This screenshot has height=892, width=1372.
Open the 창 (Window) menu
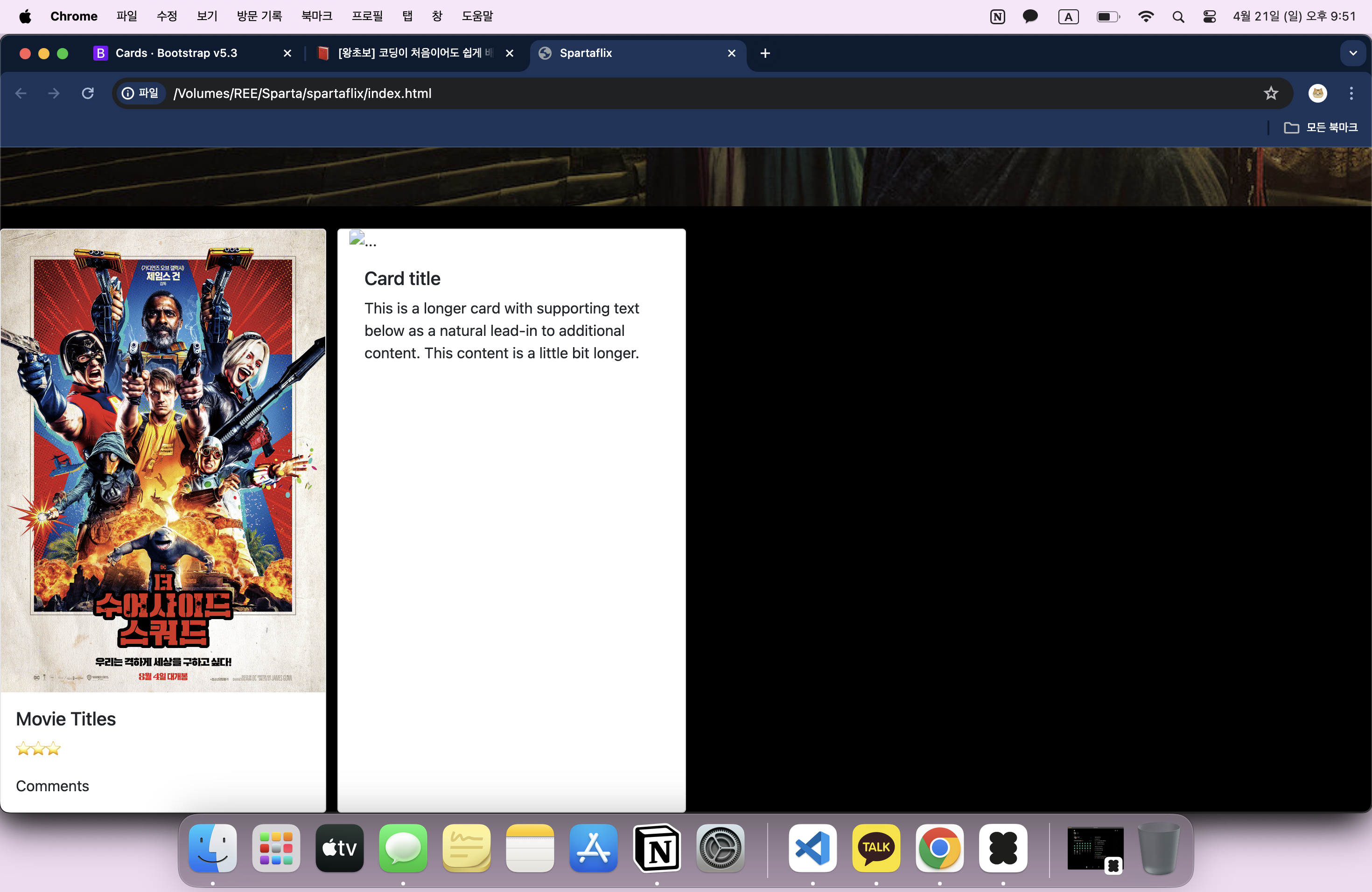[x=437, y=16]
